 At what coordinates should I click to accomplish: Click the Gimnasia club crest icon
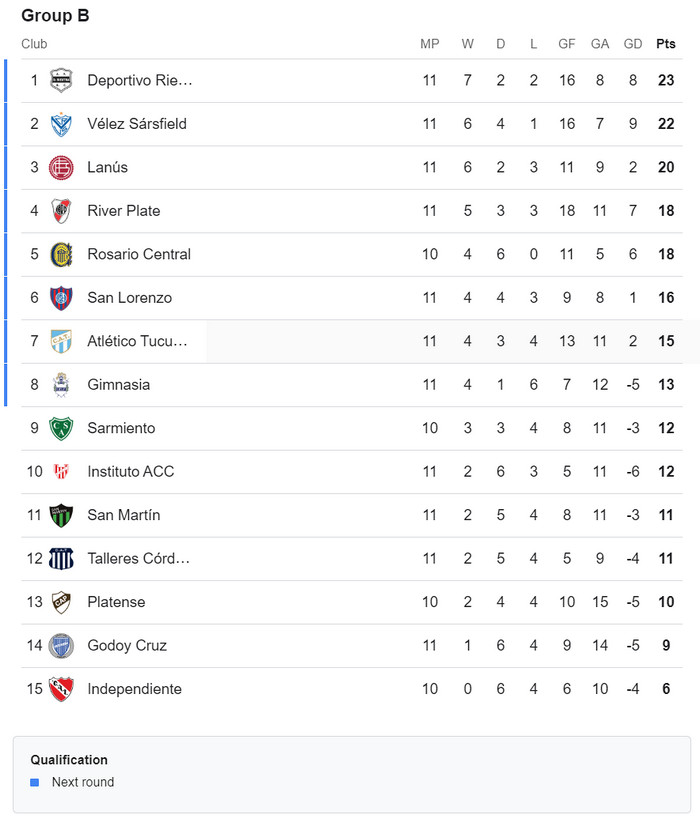[x=61, y=385]
